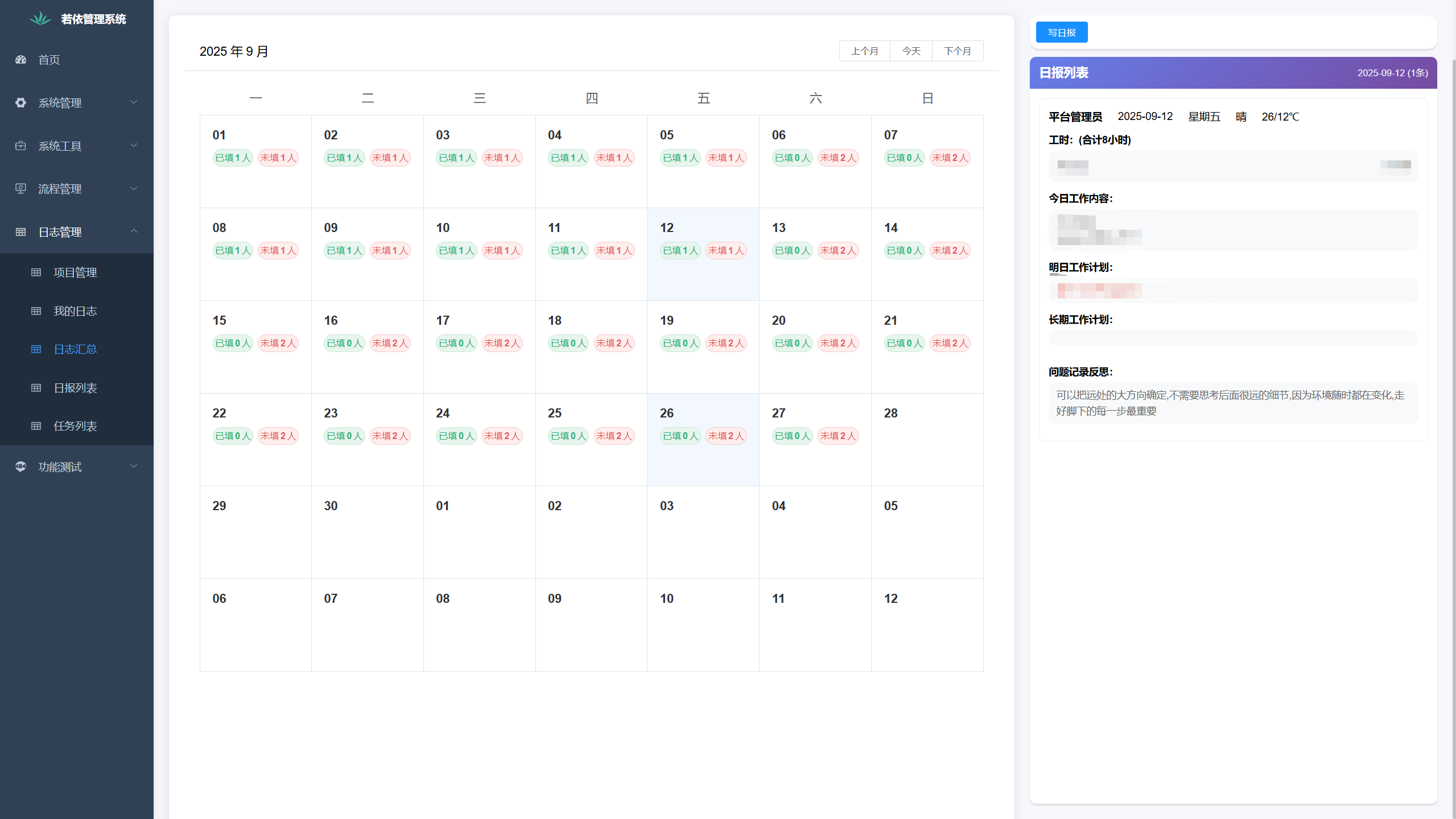
Task: Click the 流程管理 sidebar icon
Action: tap(21, 189)
